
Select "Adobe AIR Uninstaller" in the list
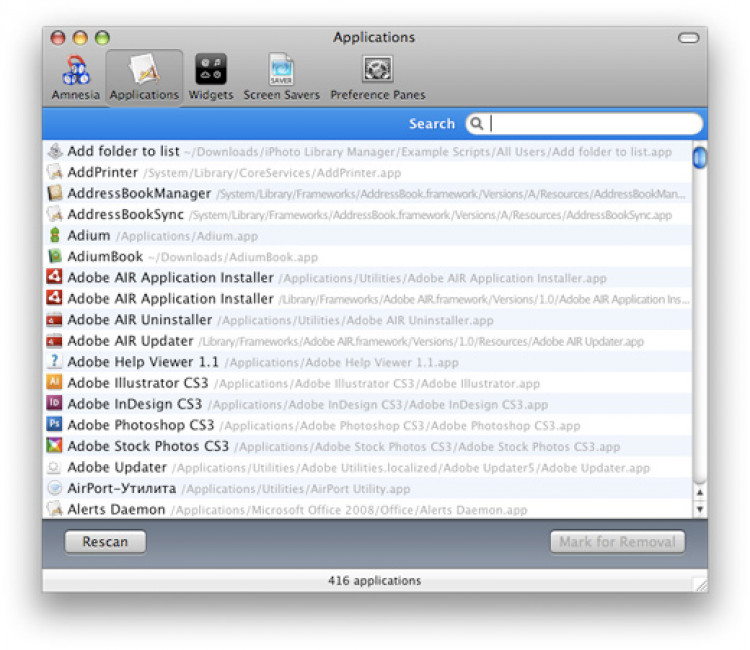[x=140, y=319]
